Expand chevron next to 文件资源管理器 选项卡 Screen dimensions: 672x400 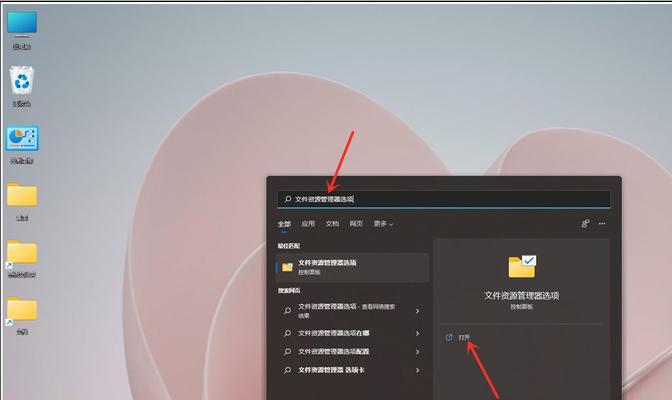click(x=417, y=370)
